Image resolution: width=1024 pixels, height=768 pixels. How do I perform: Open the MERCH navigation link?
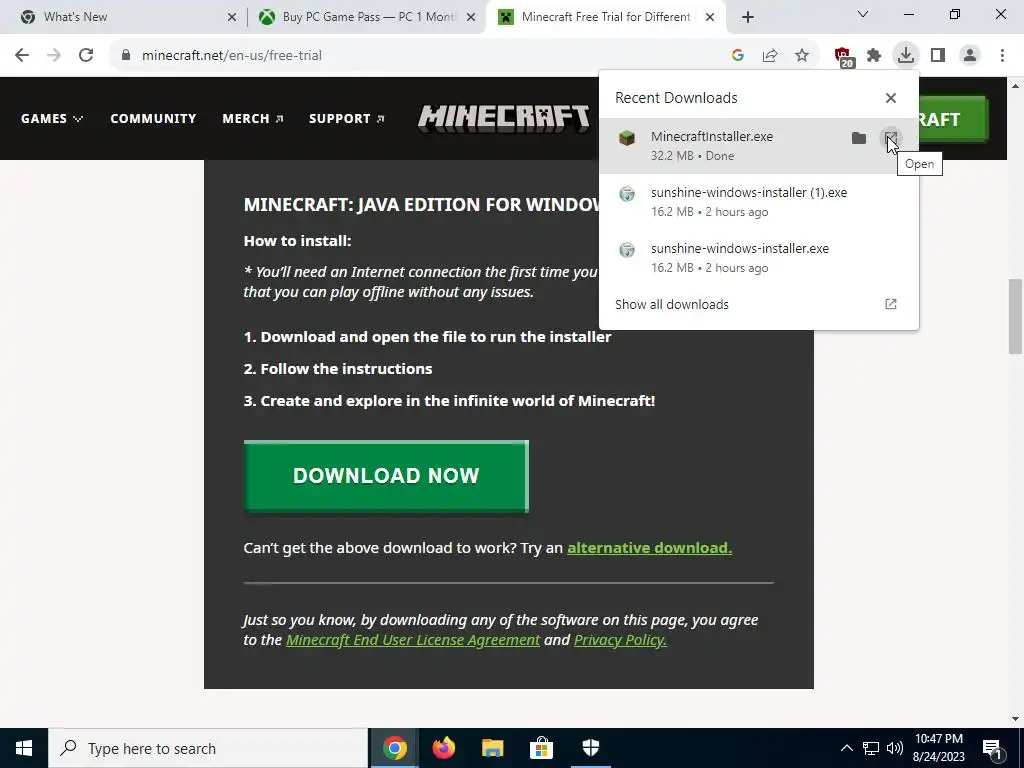pyautogui.click(x=253, y=118)
